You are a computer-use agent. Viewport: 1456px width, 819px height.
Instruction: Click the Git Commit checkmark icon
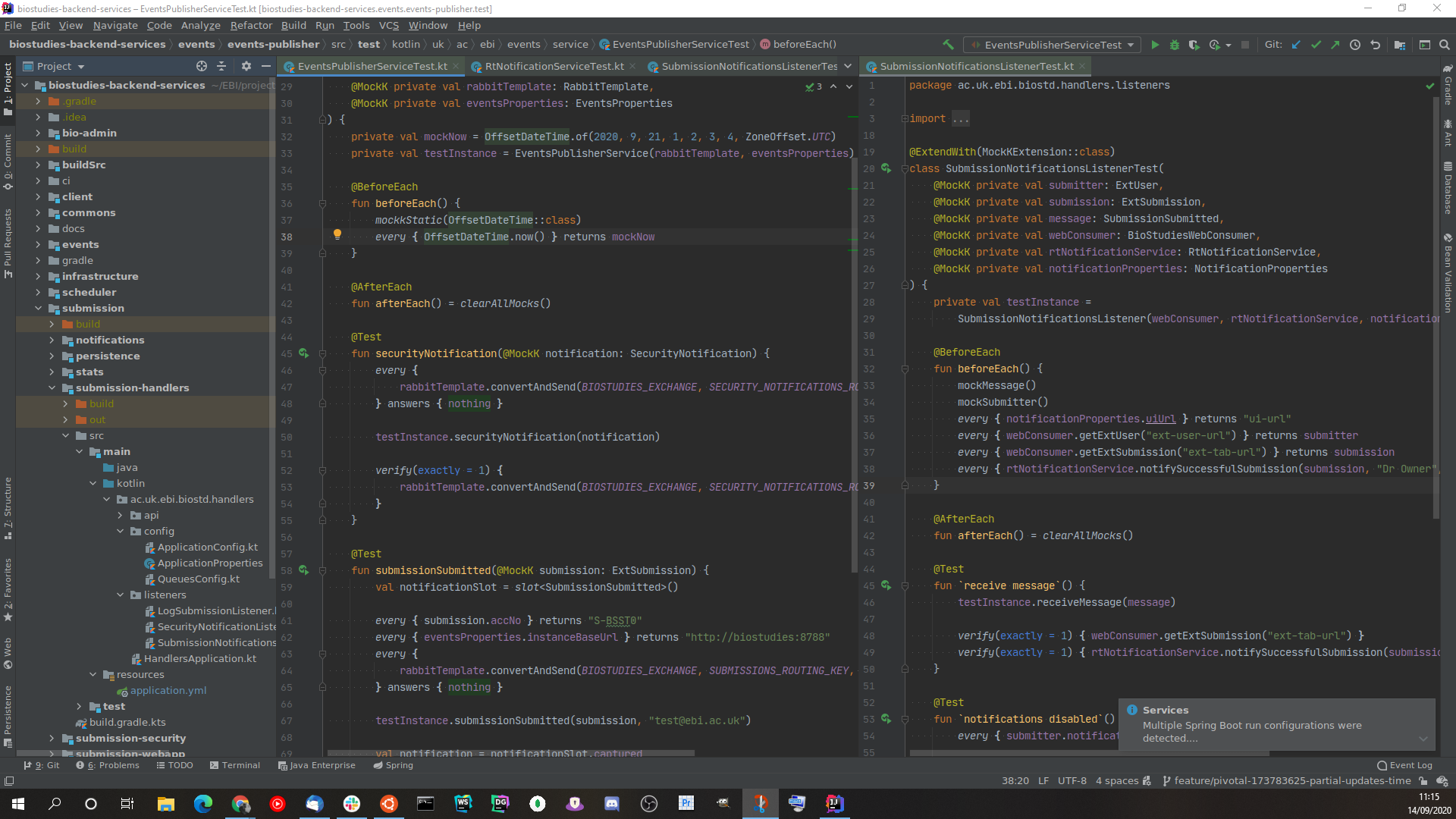(1316, 45)
